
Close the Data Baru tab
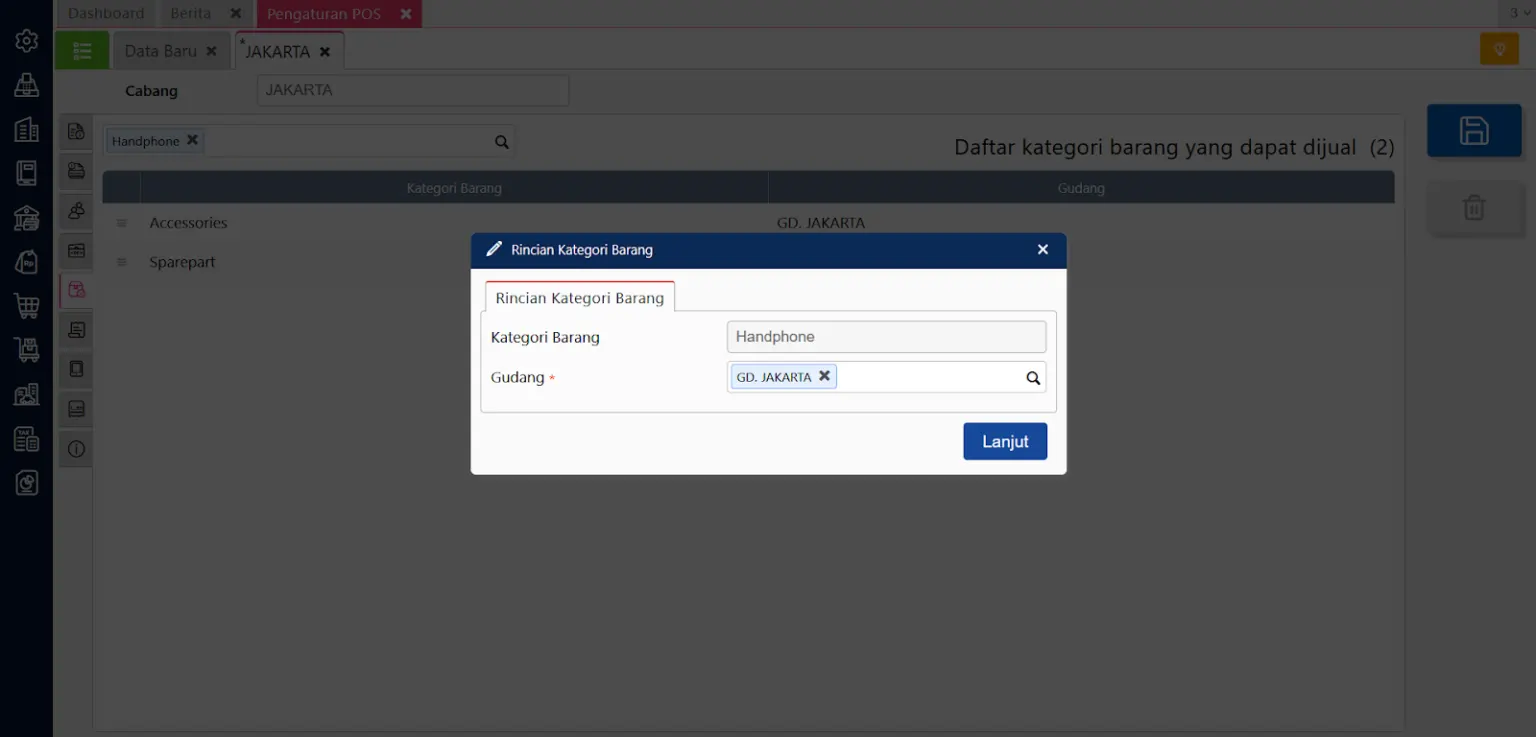[211, 51]
